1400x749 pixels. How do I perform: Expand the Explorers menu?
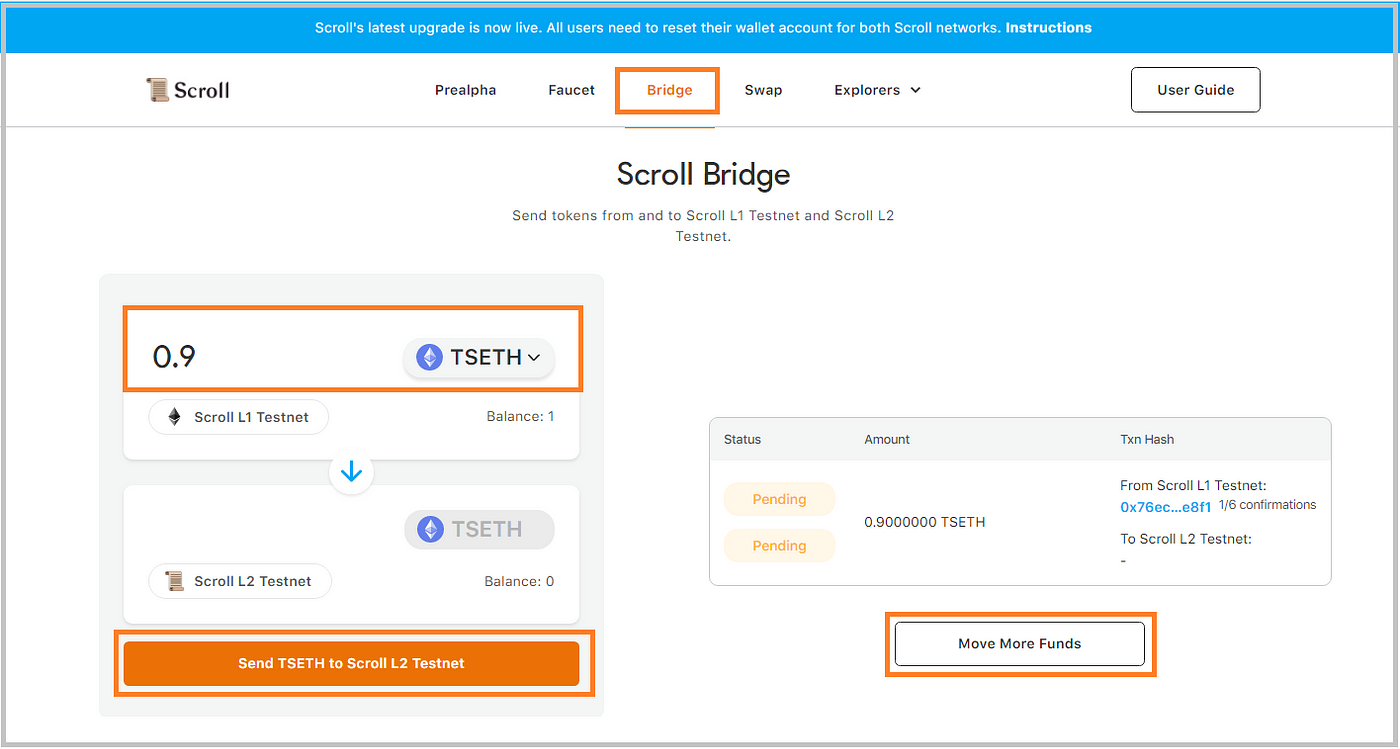(877, 90)
